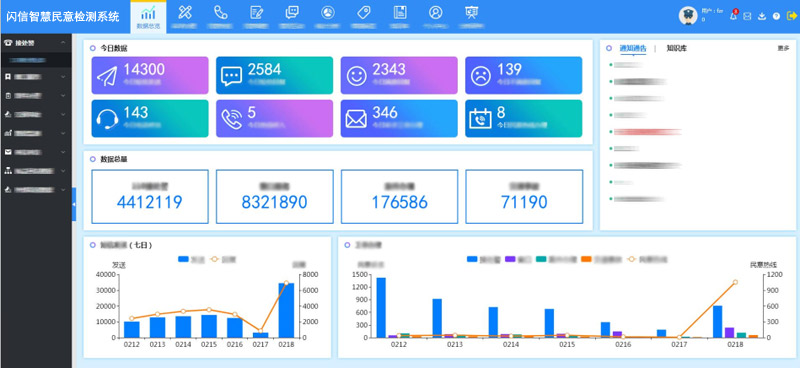Click the 更多 link

tap(783, 48)
